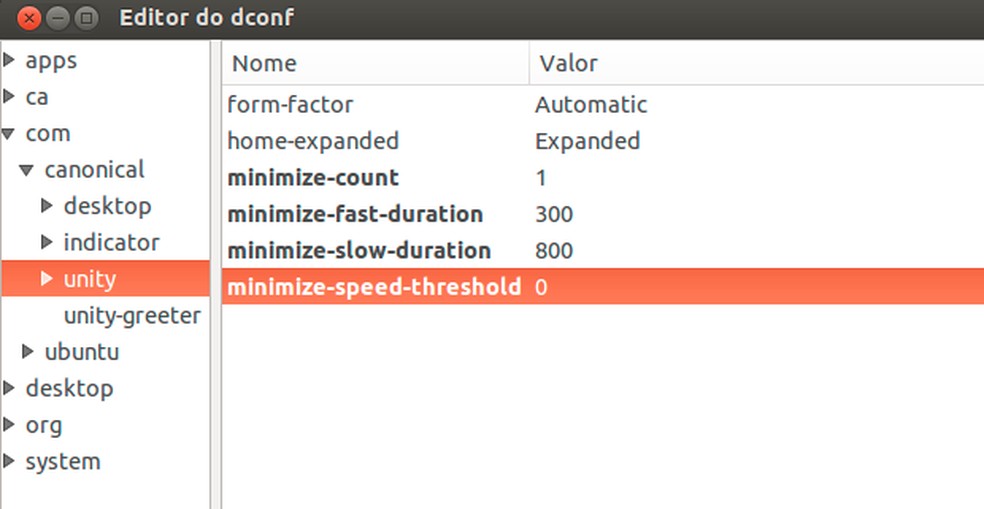
Task: Select the unity entry in tree
Action: [x=90, y=279]
